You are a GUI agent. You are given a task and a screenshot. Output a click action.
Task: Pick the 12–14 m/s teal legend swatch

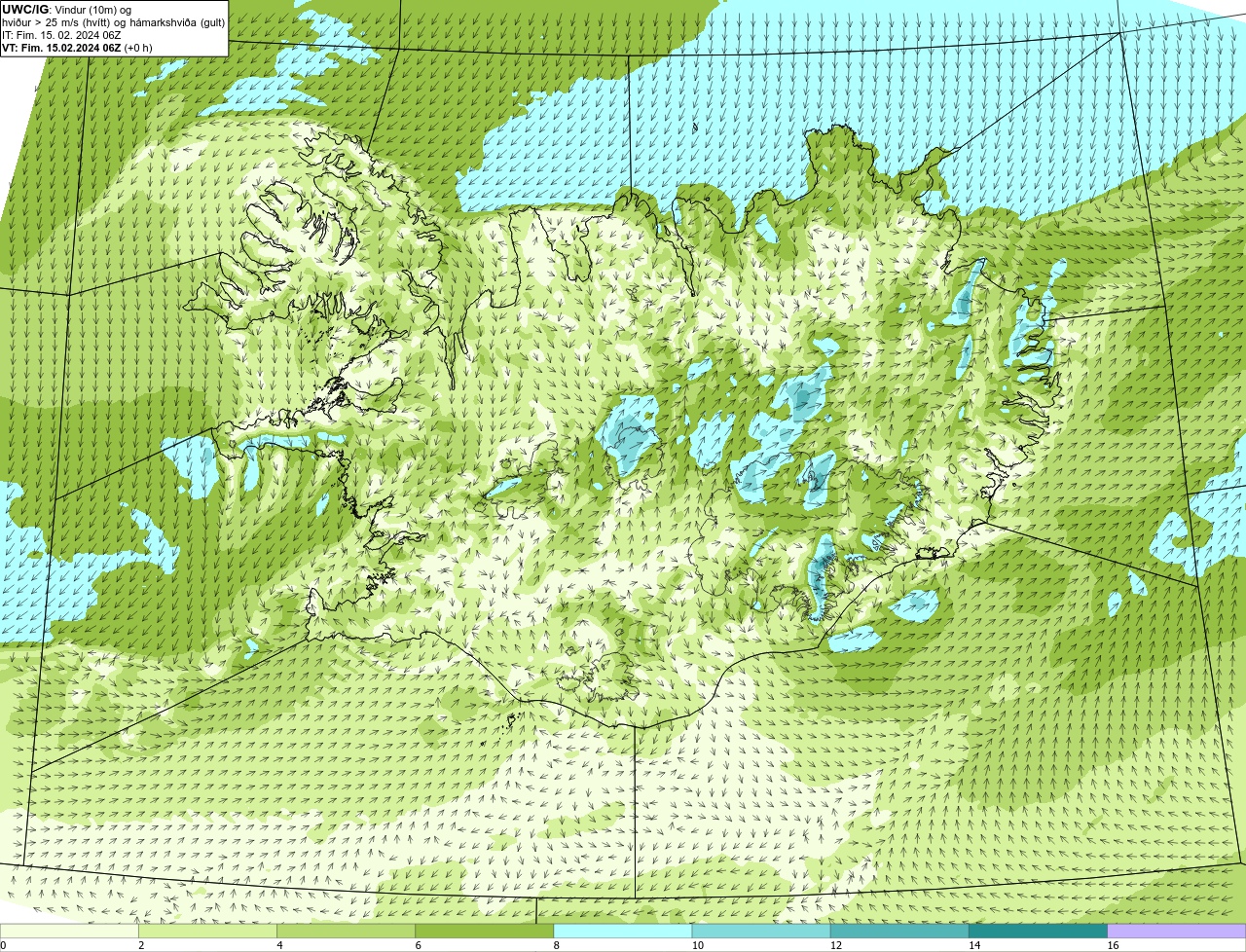coord(899,932)
